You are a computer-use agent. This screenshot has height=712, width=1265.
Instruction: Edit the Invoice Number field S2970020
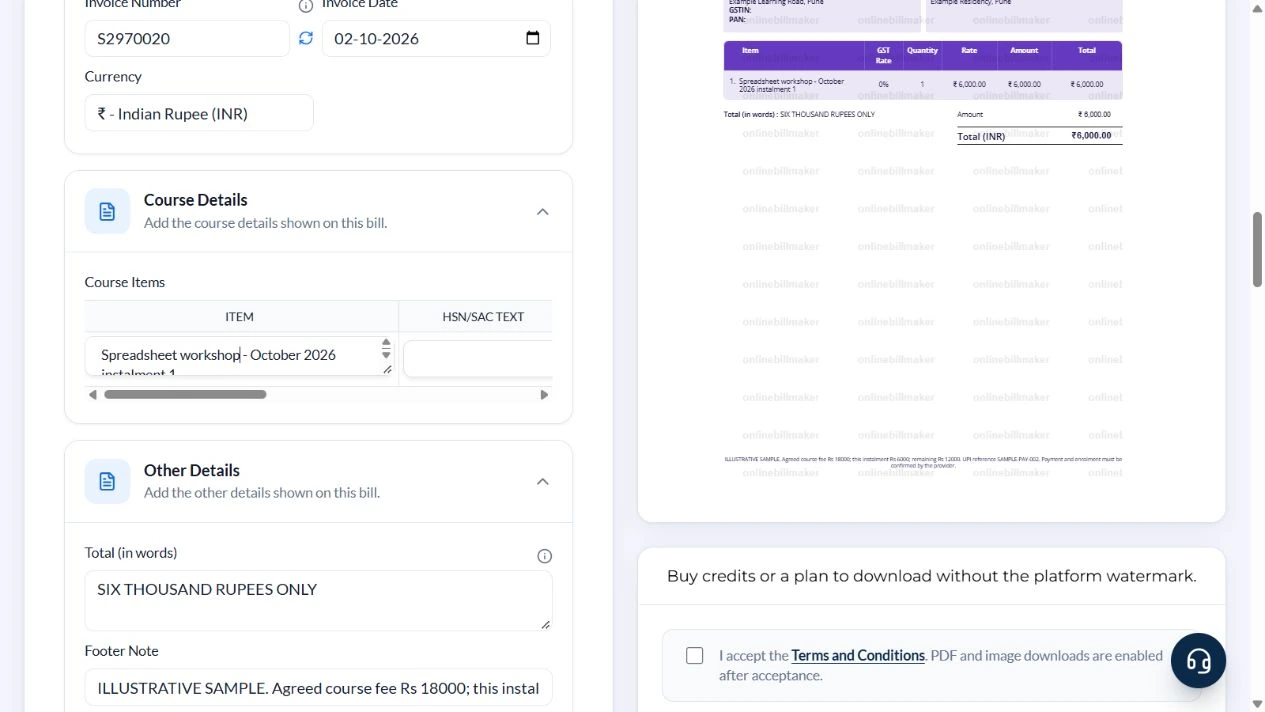tap(187, 38)
